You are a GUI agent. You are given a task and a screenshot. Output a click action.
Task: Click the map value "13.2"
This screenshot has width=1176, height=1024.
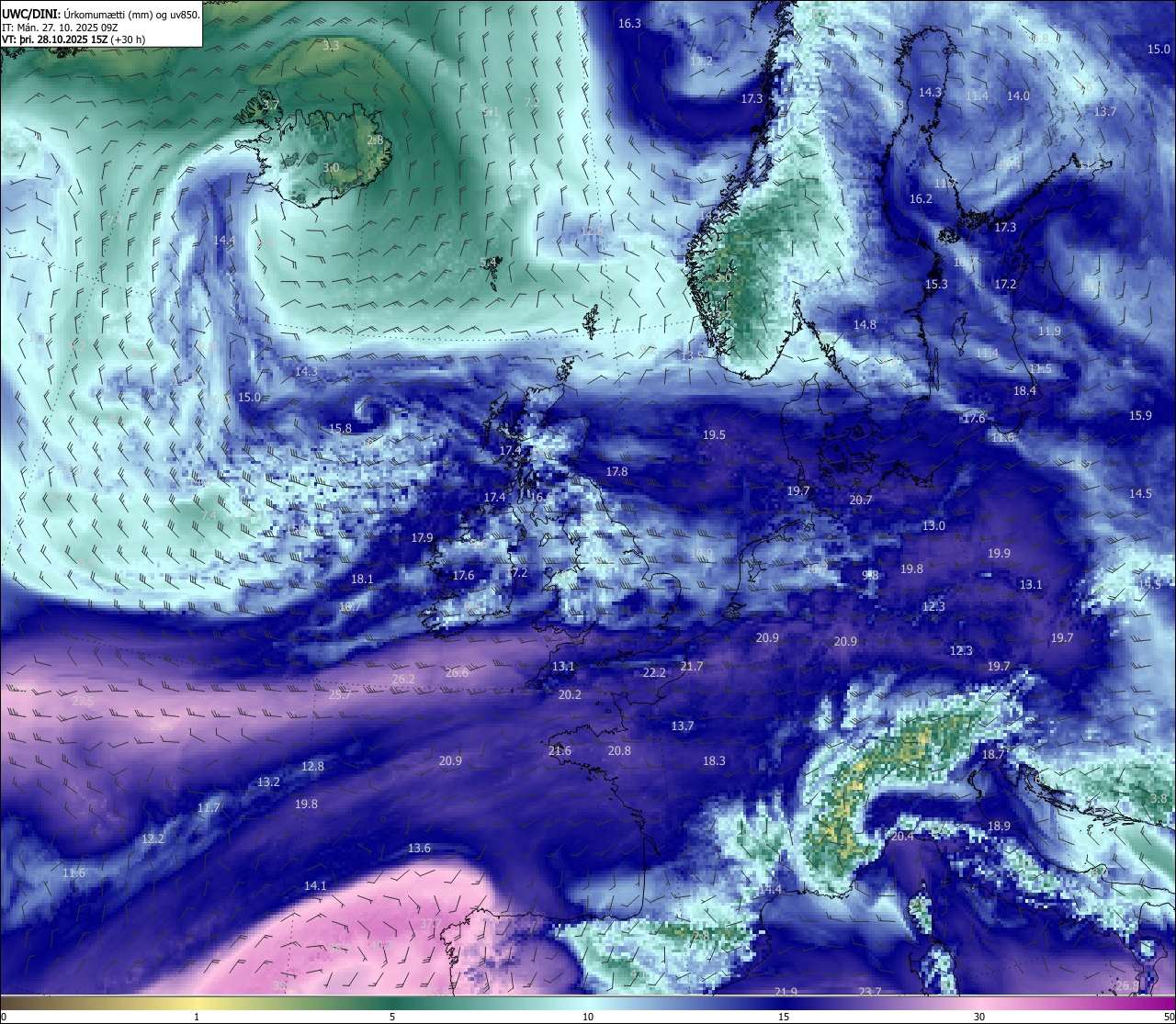(x=268, y=782)
